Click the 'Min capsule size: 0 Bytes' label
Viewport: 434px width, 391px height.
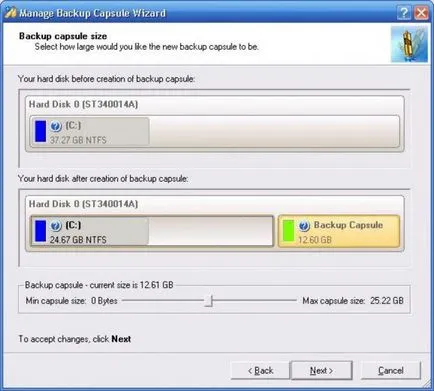click(x=71, y=301)
